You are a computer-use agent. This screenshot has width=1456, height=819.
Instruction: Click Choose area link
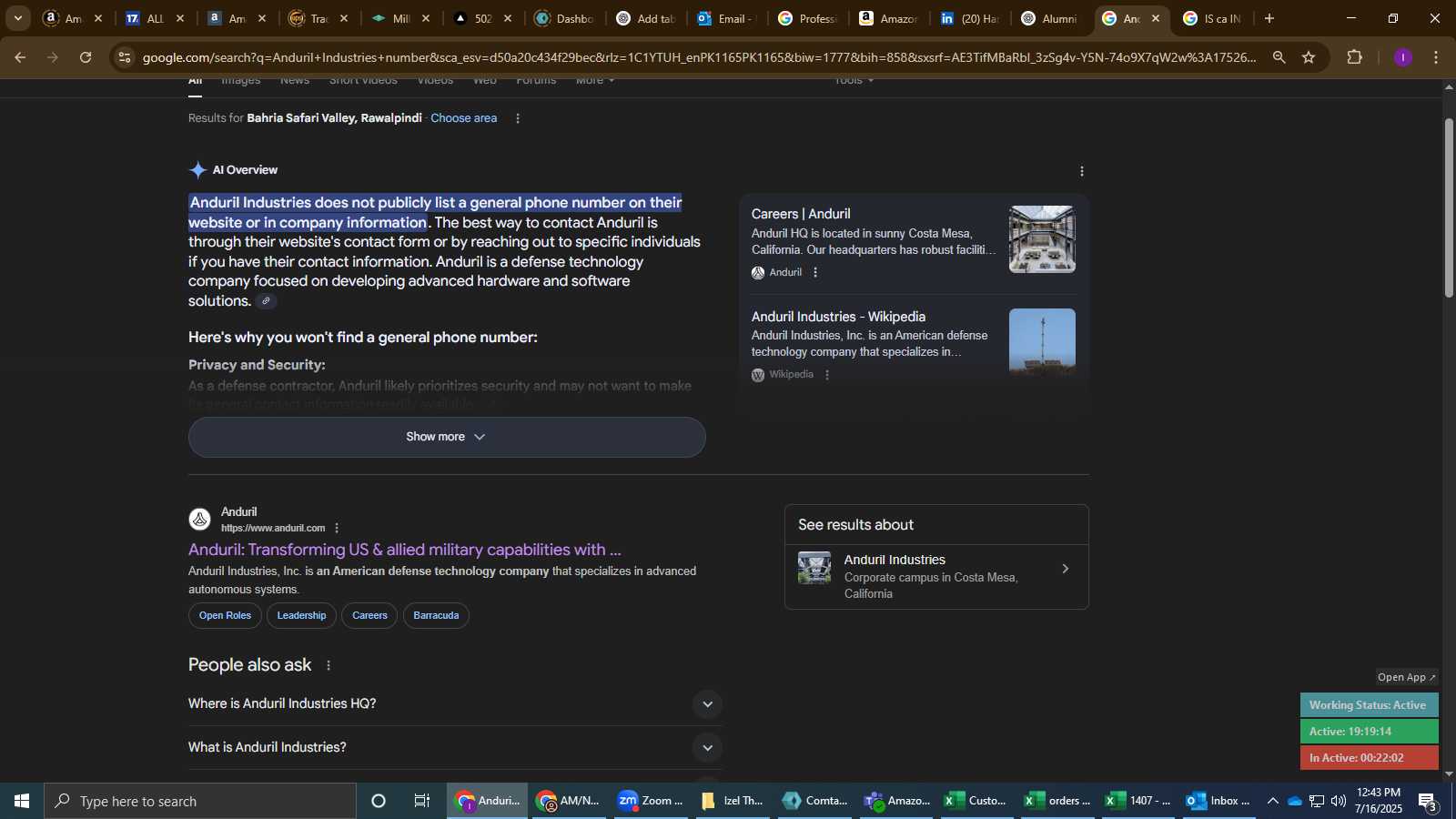point(464,118)
